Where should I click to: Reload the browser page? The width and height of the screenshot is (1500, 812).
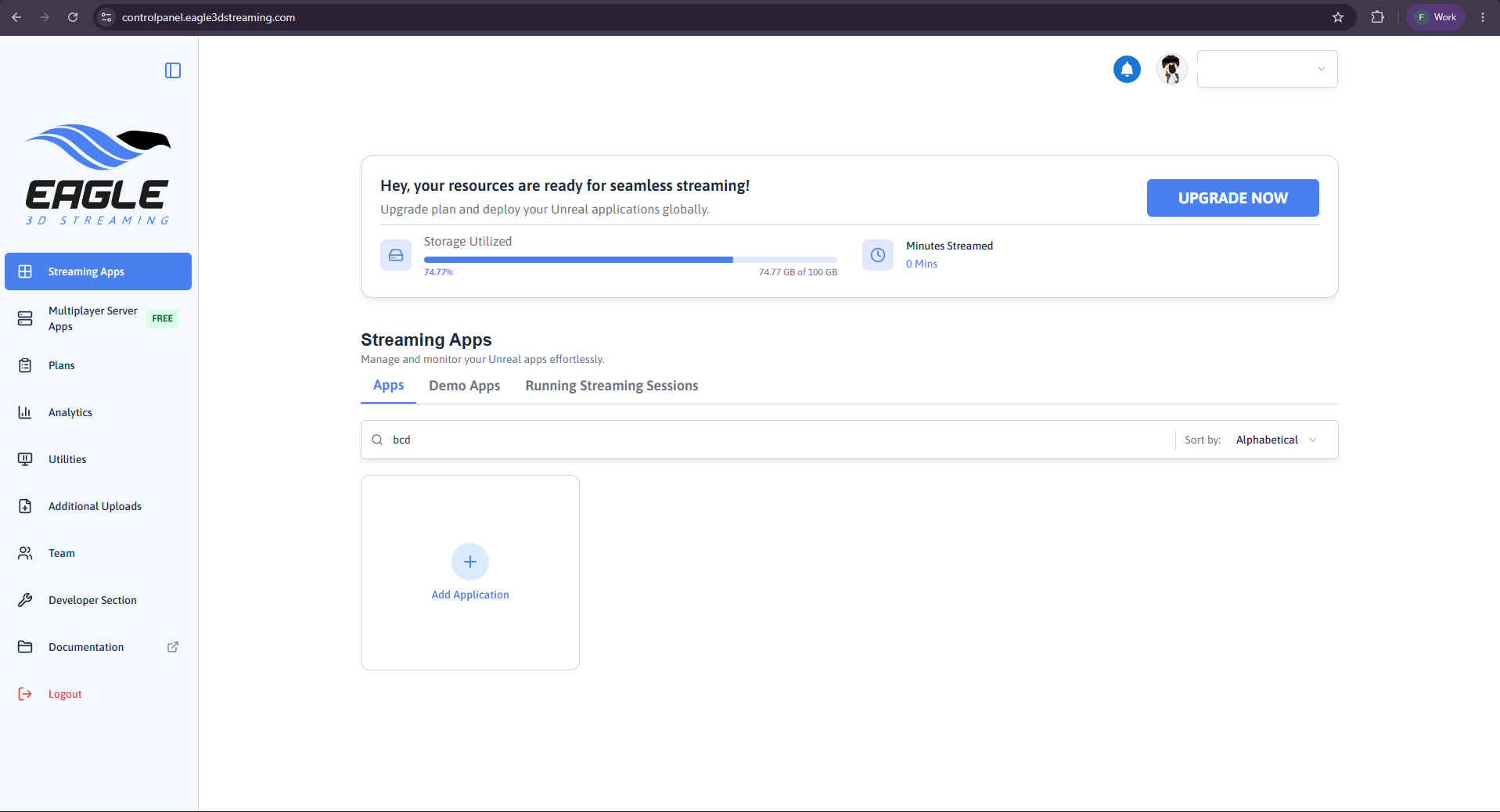73,17
